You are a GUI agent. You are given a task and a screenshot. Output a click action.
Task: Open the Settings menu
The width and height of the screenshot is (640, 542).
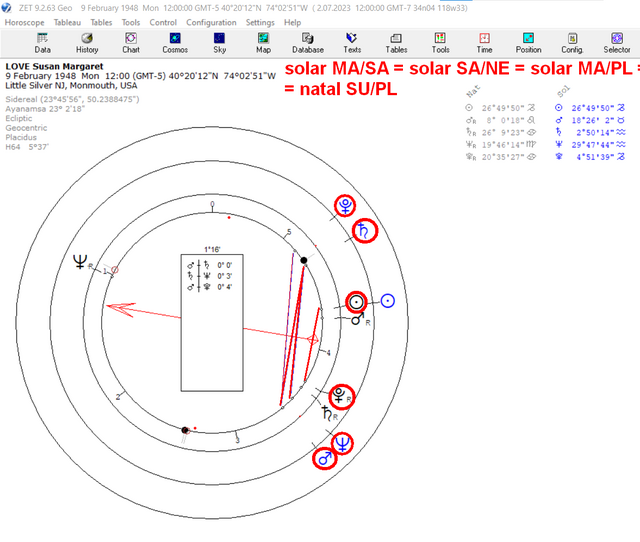[260, 22]
